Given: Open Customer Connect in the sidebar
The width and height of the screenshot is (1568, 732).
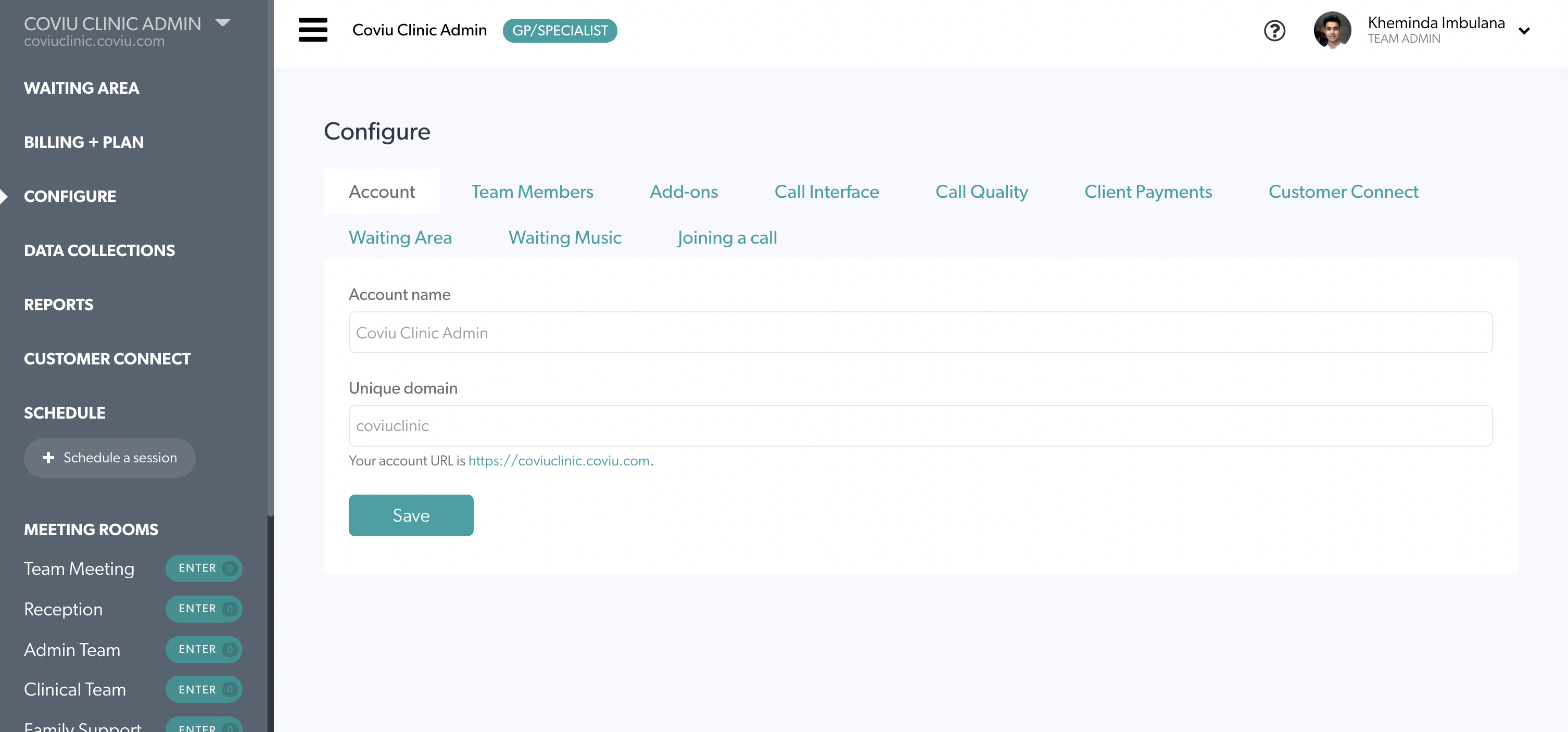Looking at the screenshot, I should 107,359.
